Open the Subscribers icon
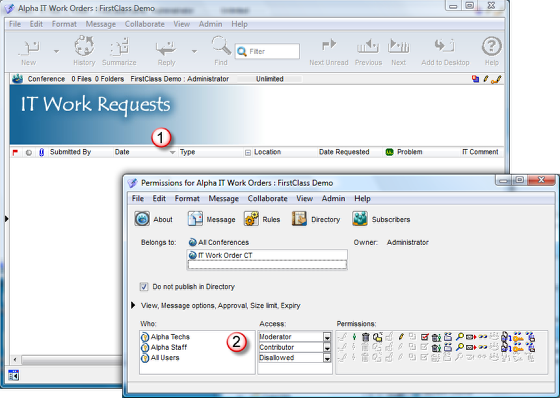The height and width of the screenshot is (398, 560). coord(360,219)
